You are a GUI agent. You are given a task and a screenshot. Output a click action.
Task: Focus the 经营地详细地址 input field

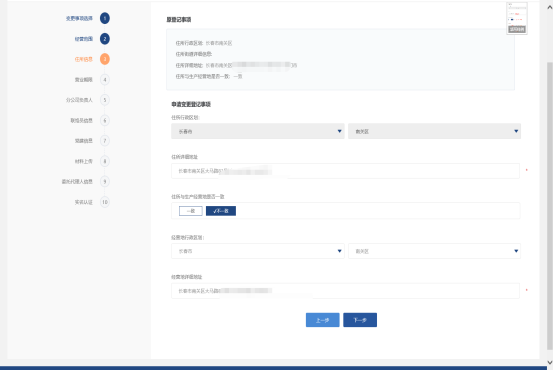(345, 291)
